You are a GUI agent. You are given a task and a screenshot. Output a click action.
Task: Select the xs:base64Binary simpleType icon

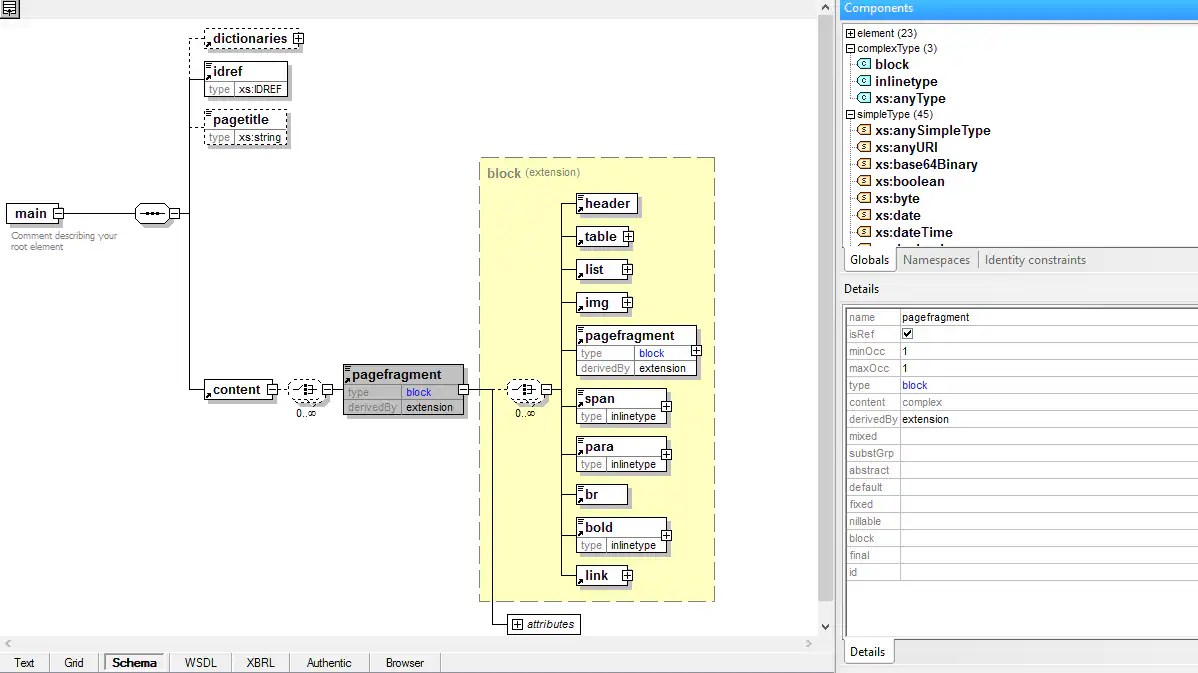coord(864,164)
